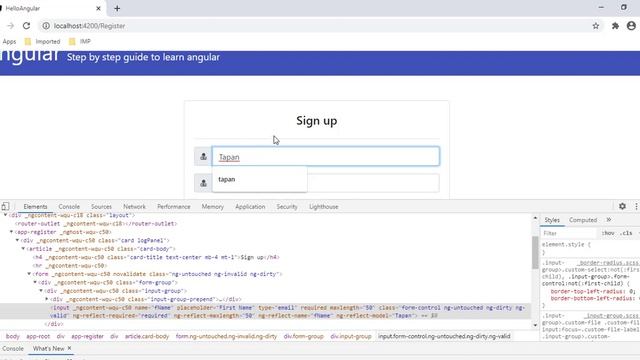Switch to the drawer Console tab
640x360 pixels.
click(x=13, y=349)
